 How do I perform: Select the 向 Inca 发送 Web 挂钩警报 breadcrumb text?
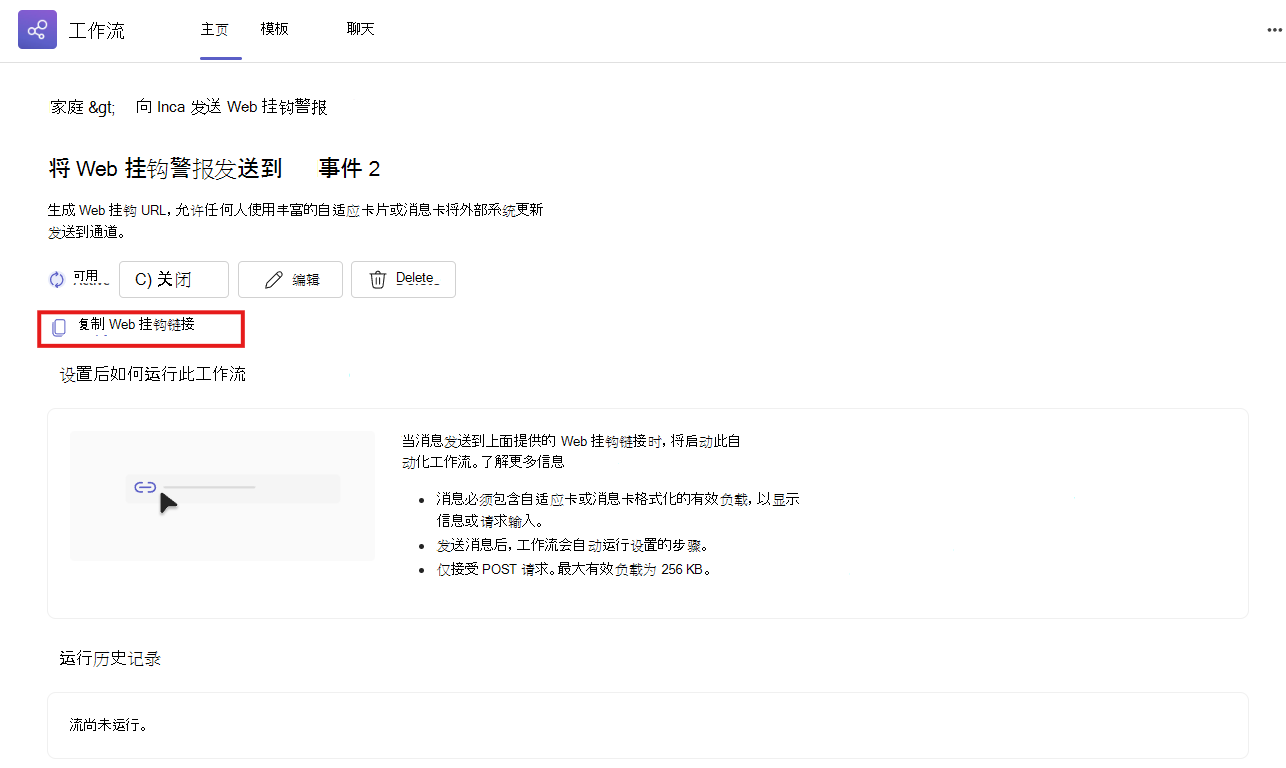[x=232, y=106]
